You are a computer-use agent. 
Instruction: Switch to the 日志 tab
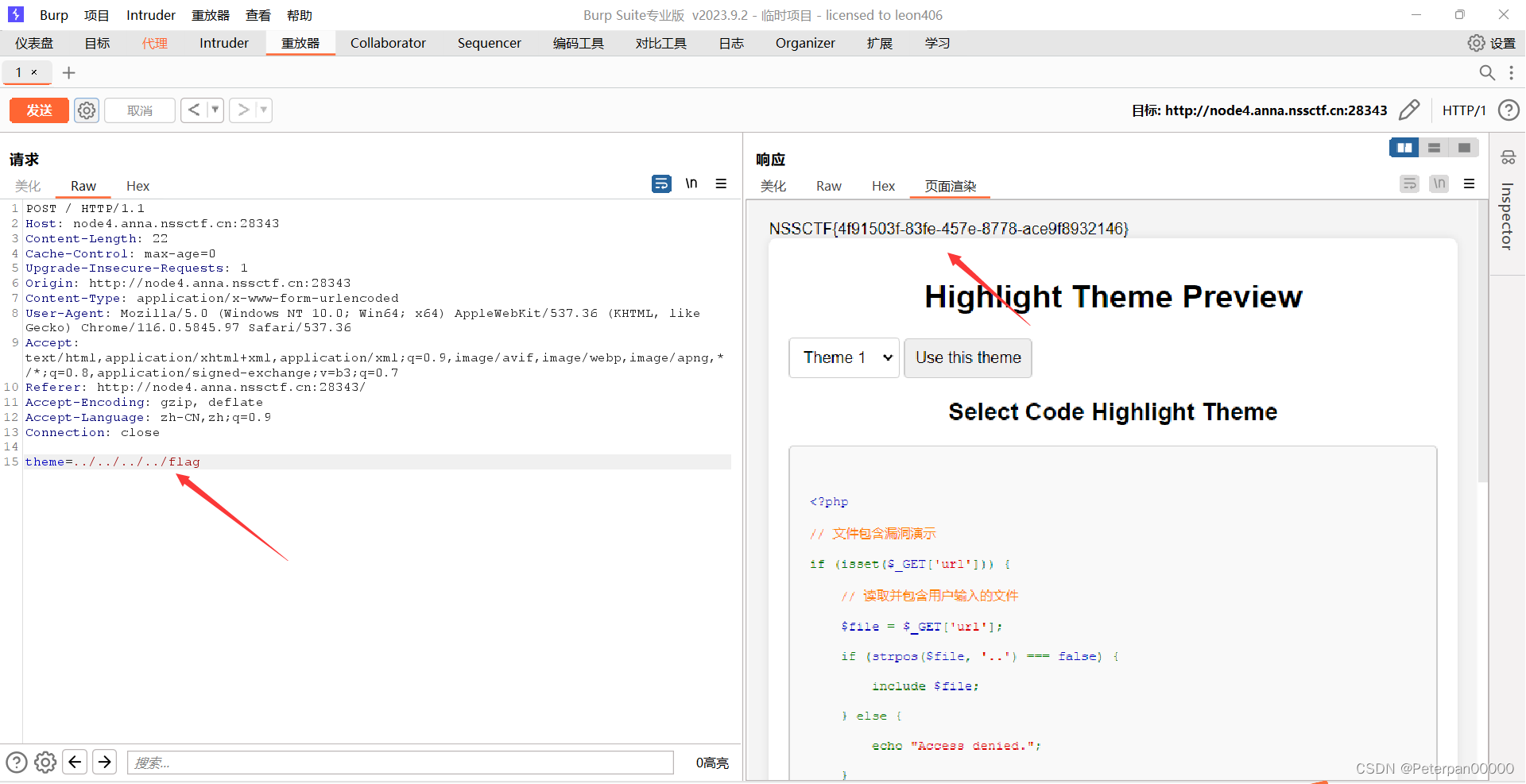tap(731, 43)
